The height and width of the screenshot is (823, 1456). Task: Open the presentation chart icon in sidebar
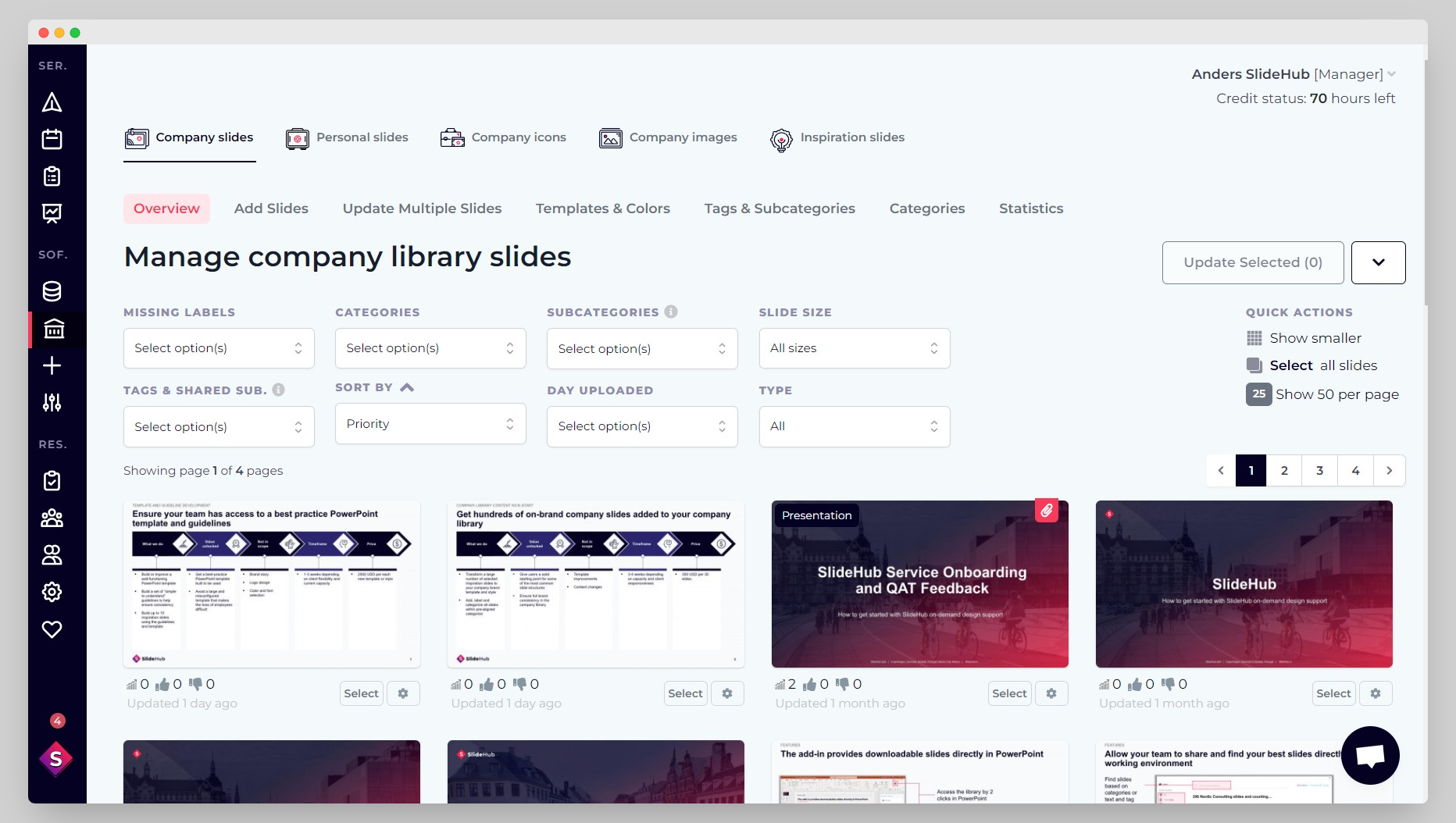coord(52,213)
